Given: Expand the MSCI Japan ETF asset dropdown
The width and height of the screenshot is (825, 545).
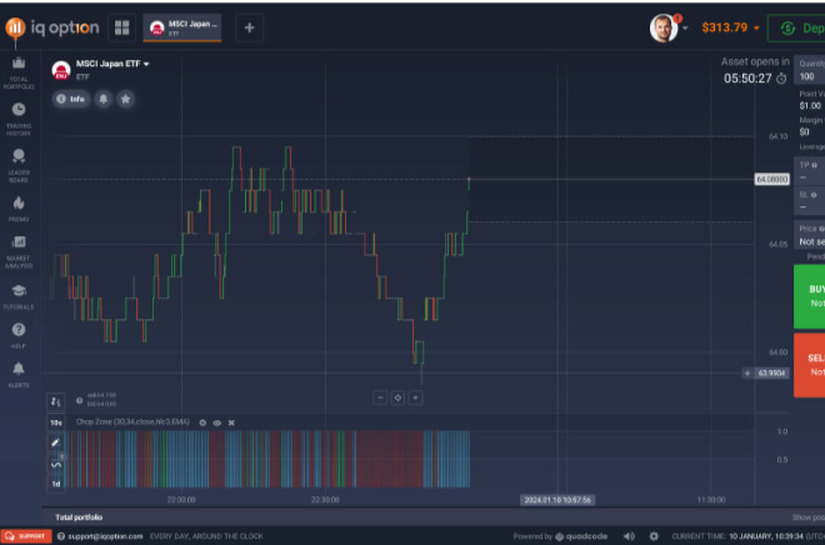Looking at the screenshot, I should click(146, 64).
